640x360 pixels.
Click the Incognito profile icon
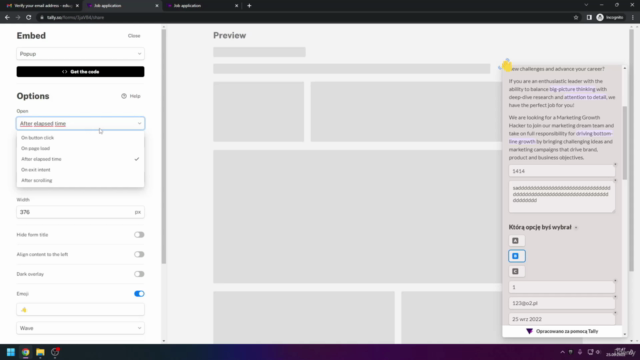(610, 18)
